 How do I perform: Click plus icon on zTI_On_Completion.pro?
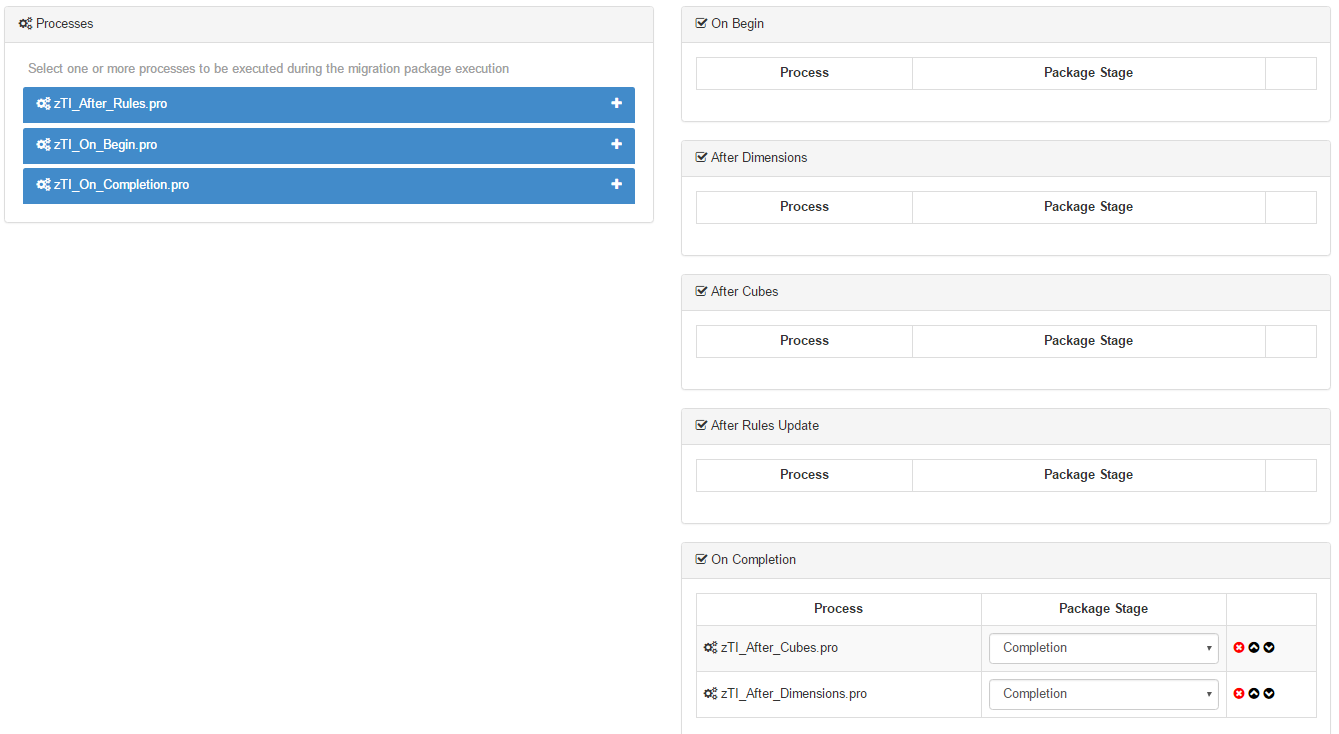point(616,185)
